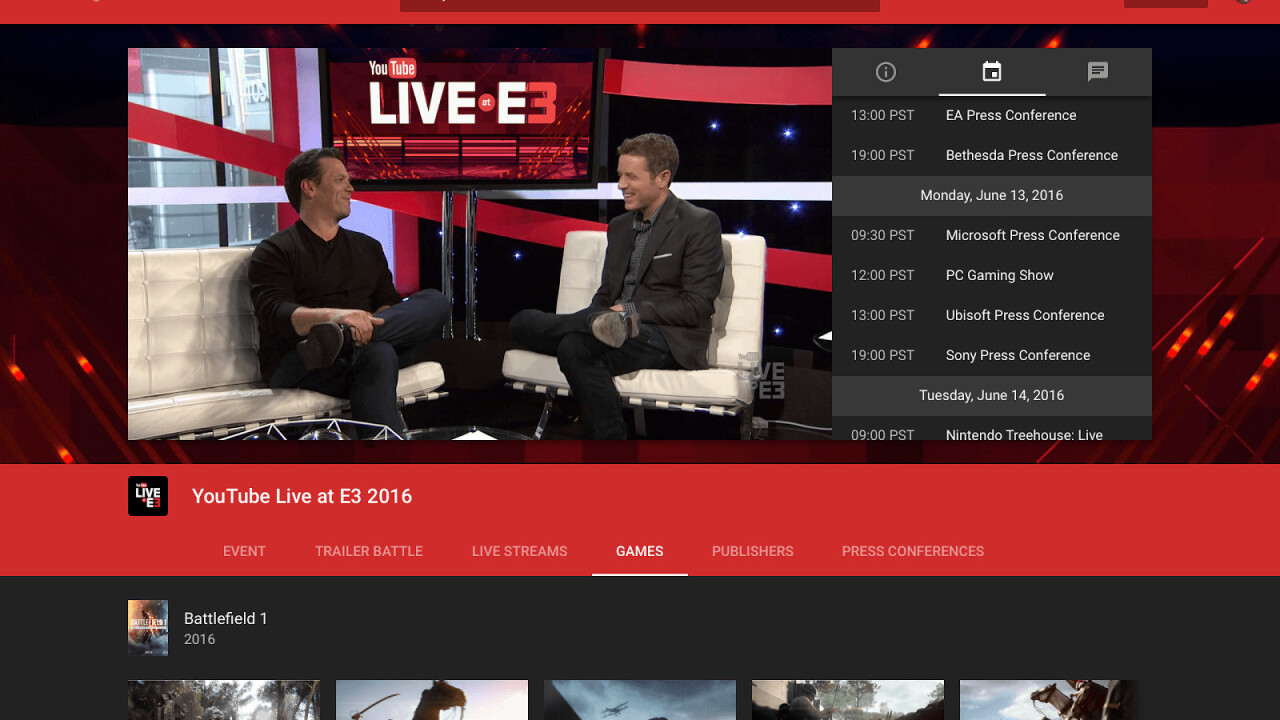Open the TRAILER BATTLE tab
This screenshot has height=720, width=1280.
point(368,551)
